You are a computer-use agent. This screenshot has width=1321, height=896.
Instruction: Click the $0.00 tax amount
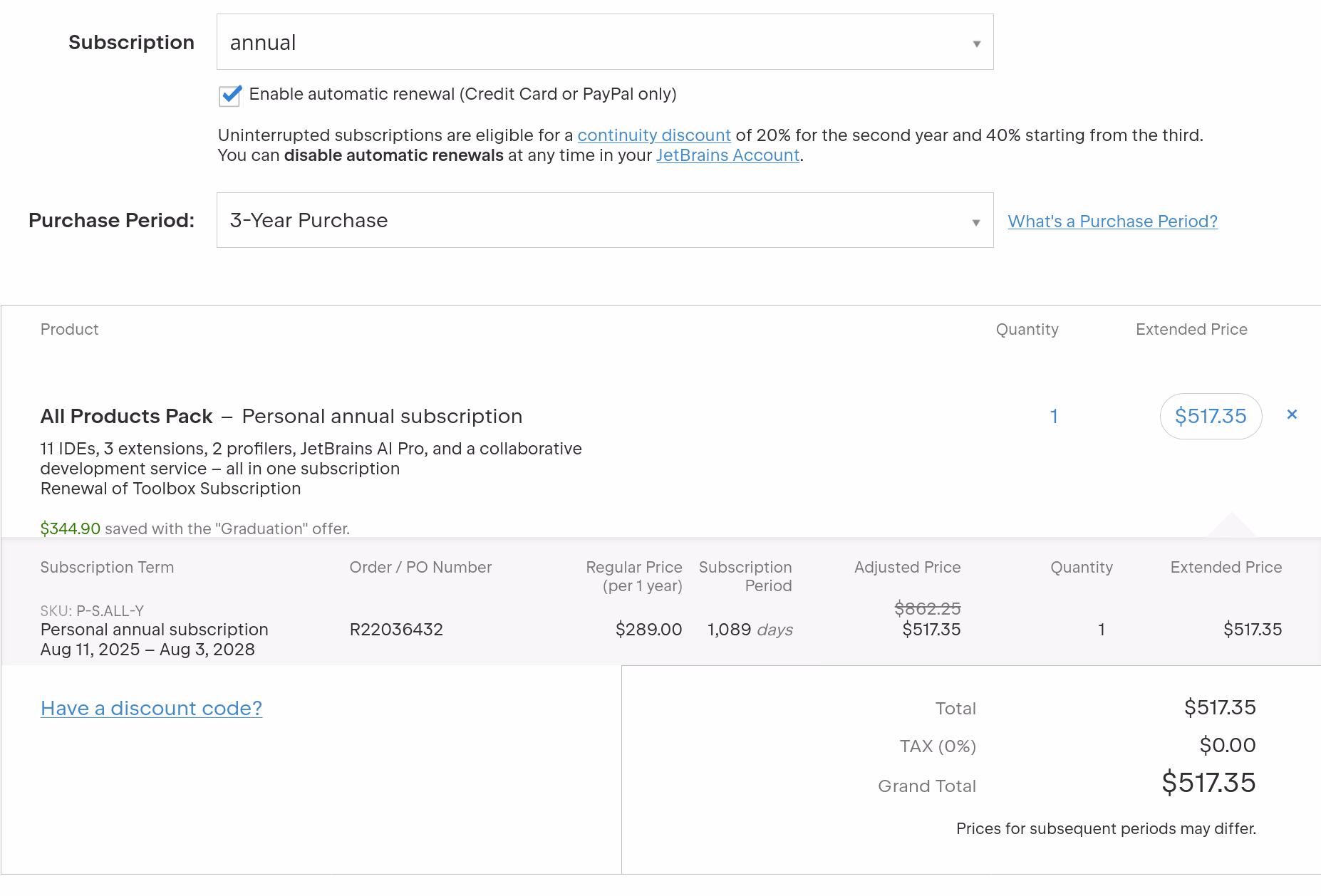[1228, 745]
